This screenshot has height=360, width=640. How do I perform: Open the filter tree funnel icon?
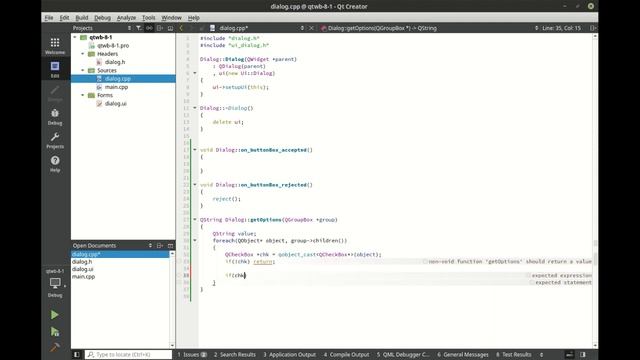pos(139,28)
